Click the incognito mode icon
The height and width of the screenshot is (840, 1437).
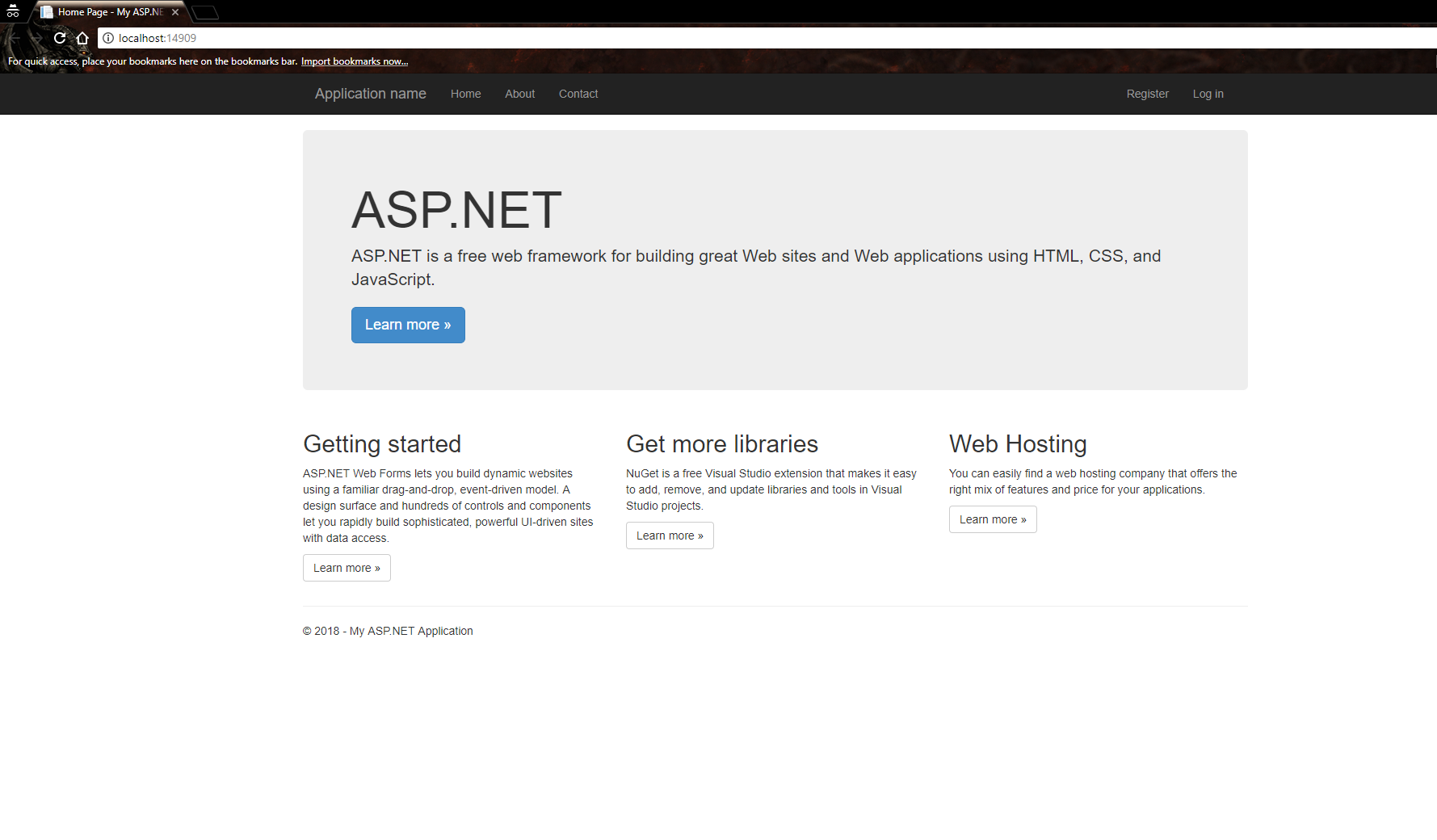pos(13,11)
